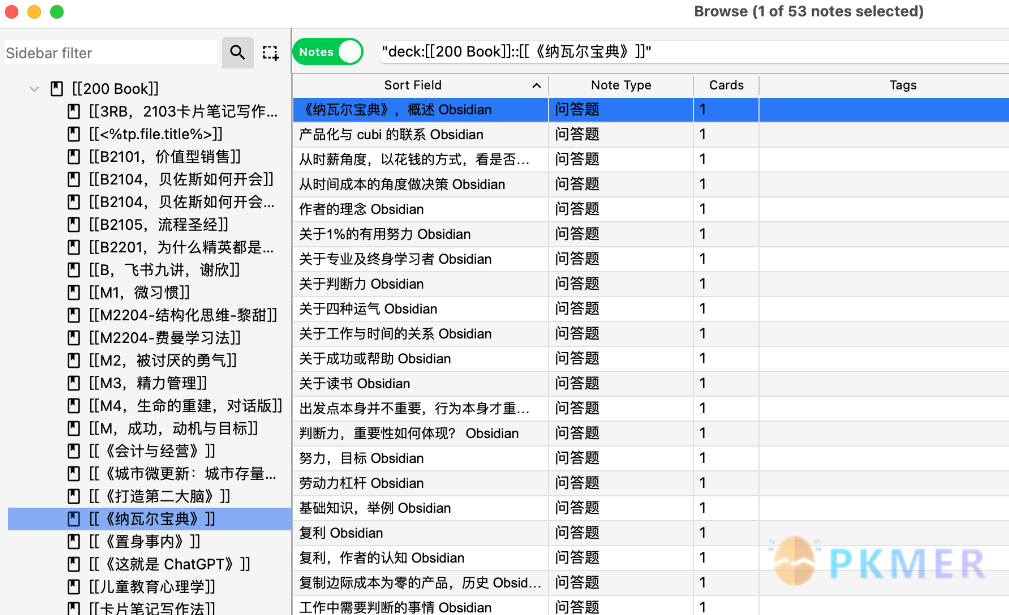
Task: Click the deck icon beside [[<%tp.file.title%>]]
Action: (74, 134)
